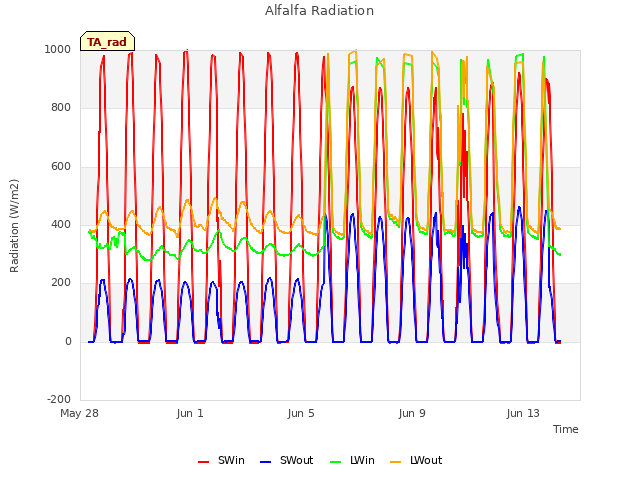Screen dimensions: 640x480
Task: Click the Time axis label
Action: click(x=566, y=429)
